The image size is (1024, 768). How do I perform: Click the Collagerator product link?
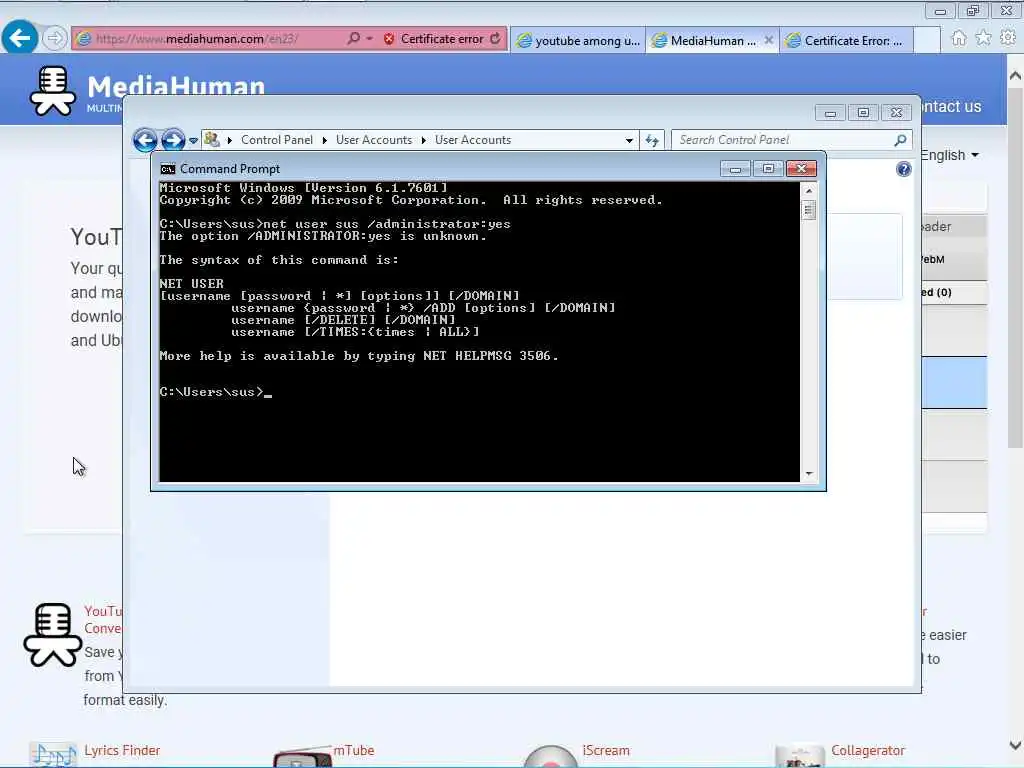868,750
